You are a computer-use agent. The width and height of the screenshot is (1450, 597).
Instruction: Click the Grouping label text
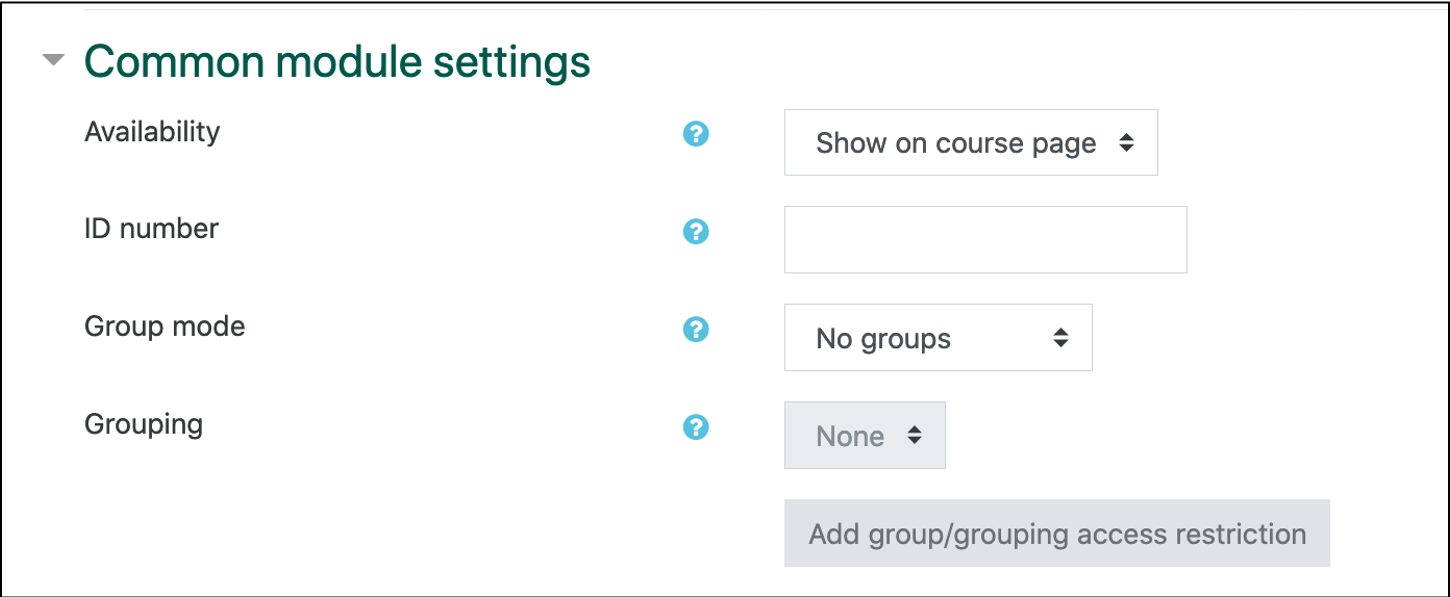tap(144, 424)
